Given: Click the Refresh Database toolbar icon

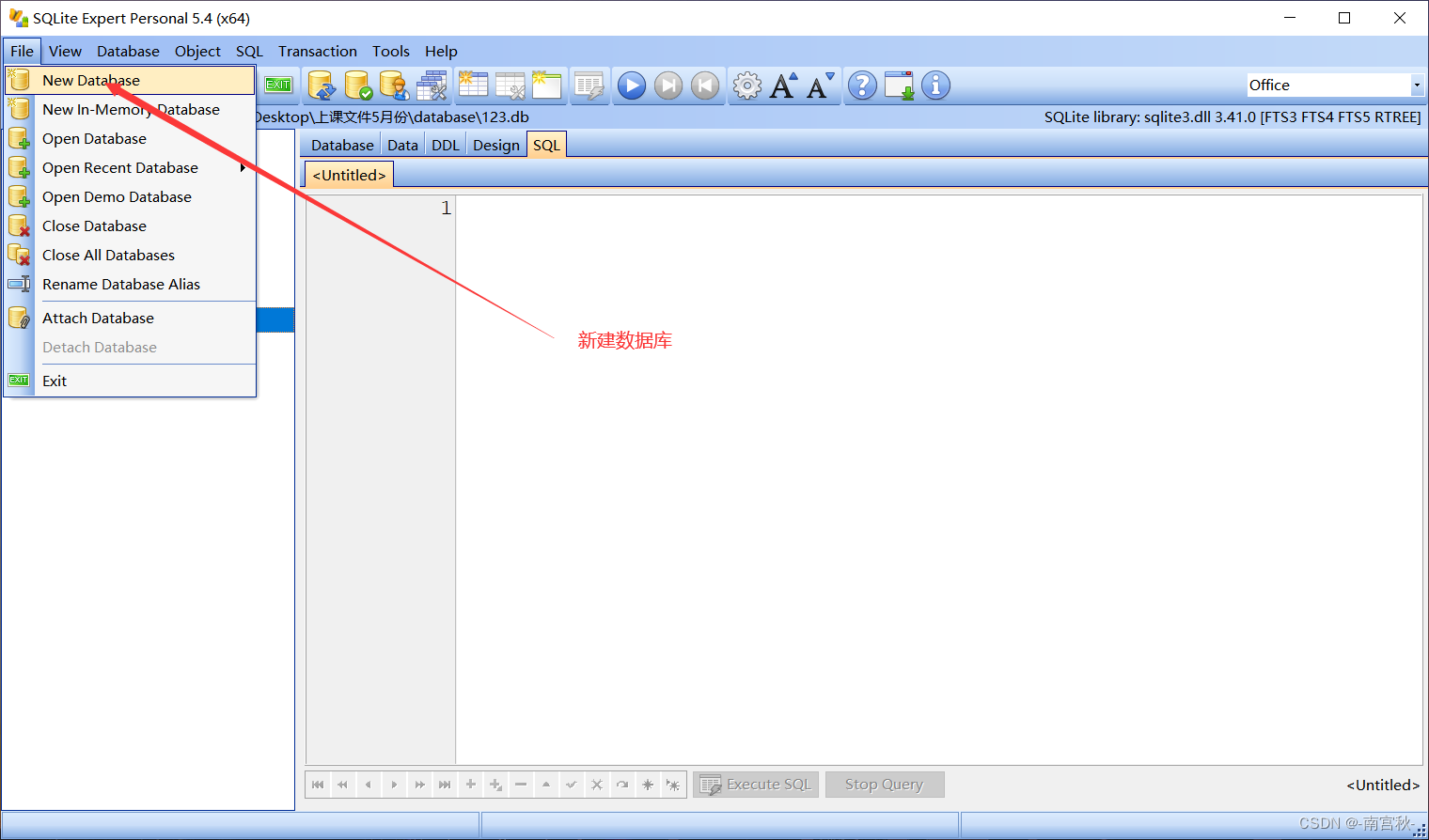Looking at the screenshot, I should click(322, 86).
